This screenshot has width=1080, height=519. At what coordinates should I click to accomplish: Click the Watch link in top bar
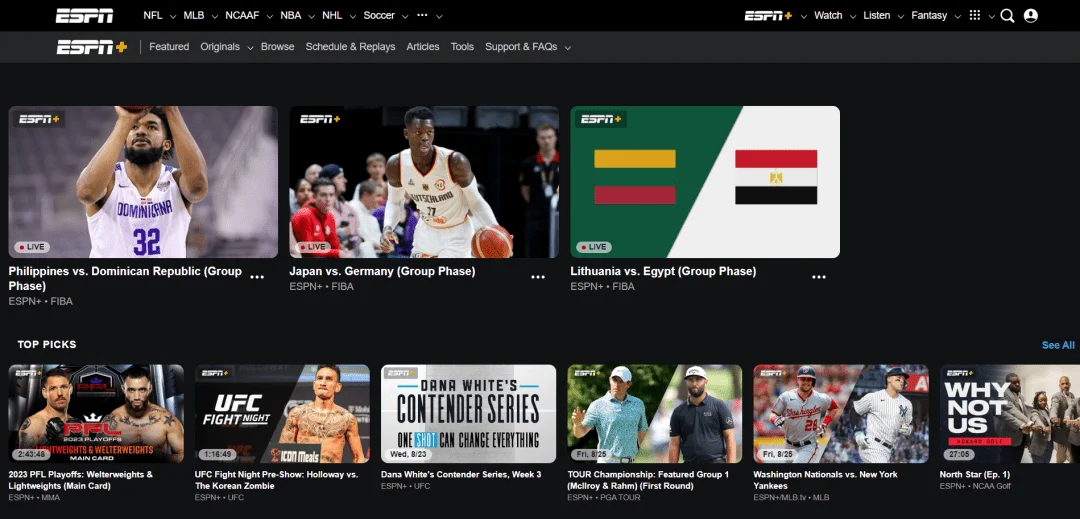pos(828,15)
